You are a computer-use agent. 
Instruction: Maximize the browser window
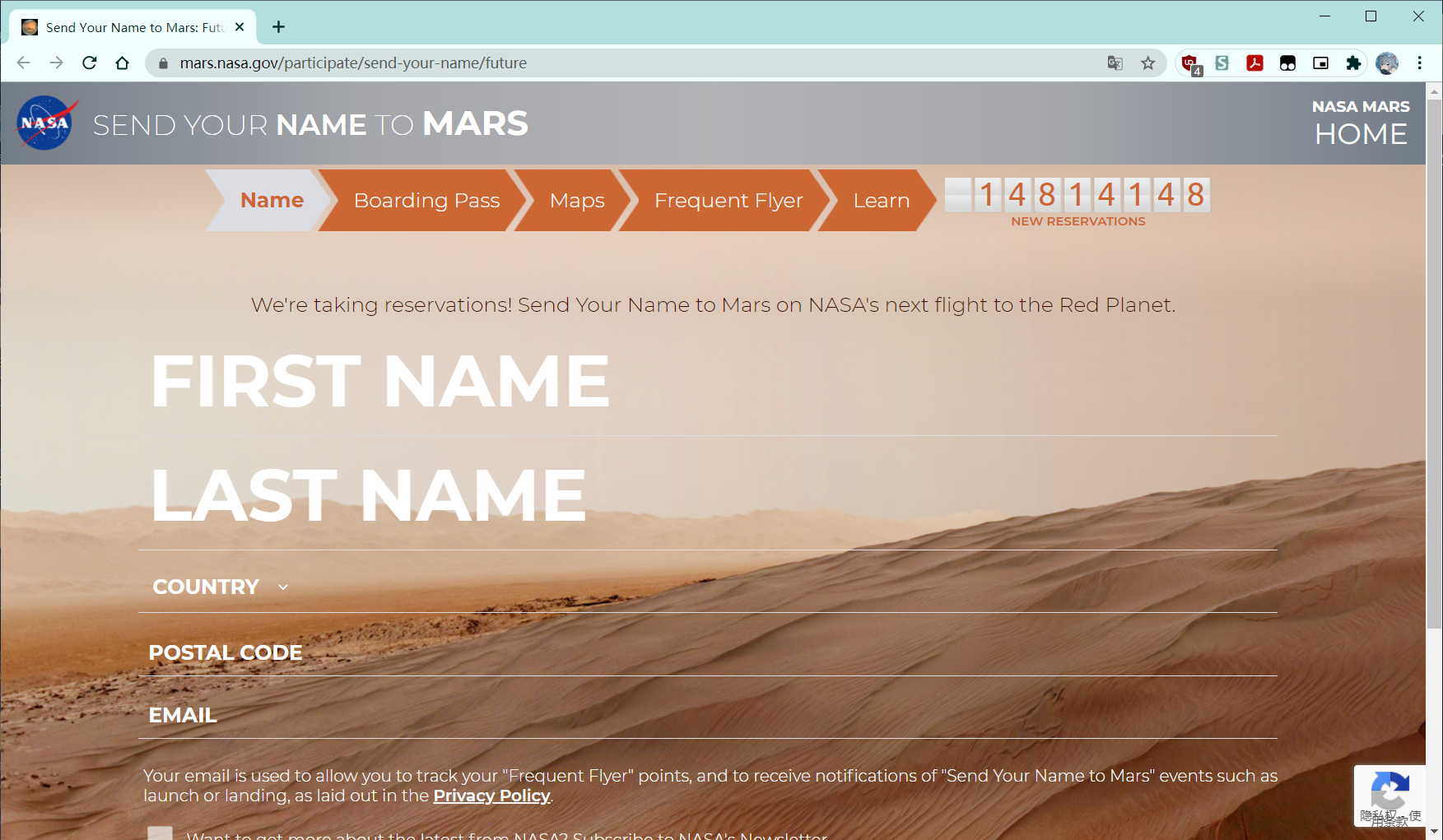1371,16
